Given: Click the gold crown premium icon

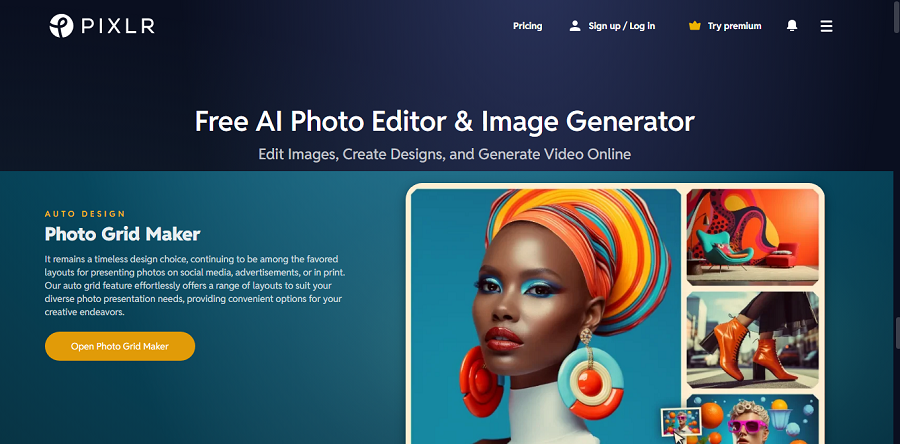Looking at the screenshot, I should click(695, 26).
